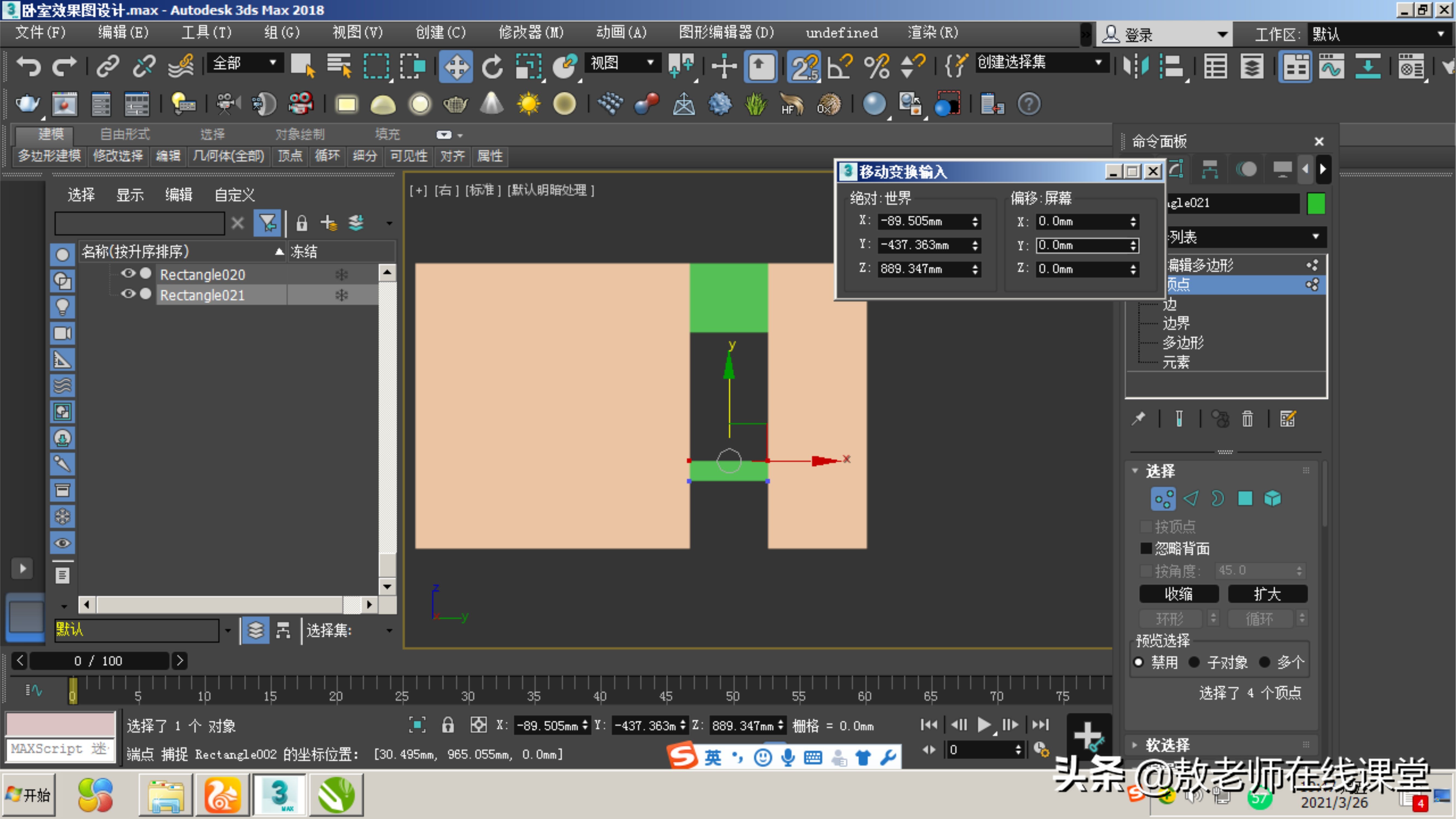This screenshot has height=819, width=1456.
Task: Switch to the 自由形式 ribbon tab
Action: pyautogui.click(x=124, y=134)
